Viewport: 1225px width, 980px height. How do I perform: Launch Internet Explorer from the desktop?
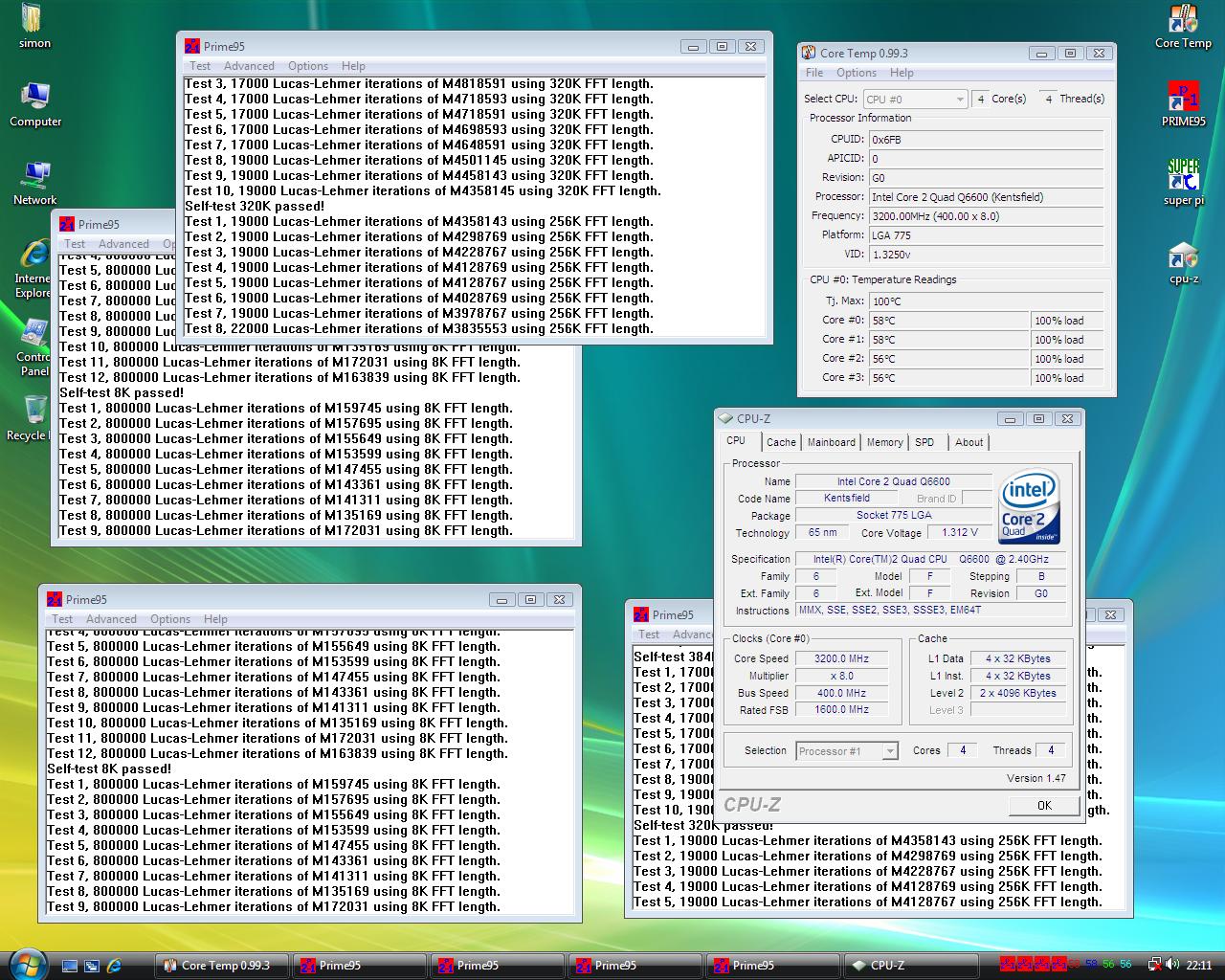pyautogui.click(x=33, y=269)
